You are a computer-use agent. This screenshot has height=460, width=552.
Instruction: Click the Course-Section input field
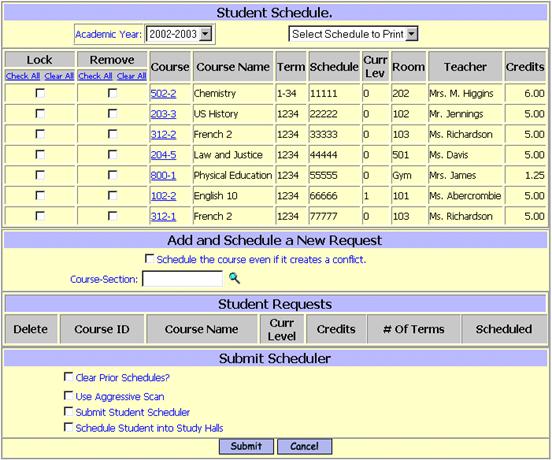(x=183, y=279)
